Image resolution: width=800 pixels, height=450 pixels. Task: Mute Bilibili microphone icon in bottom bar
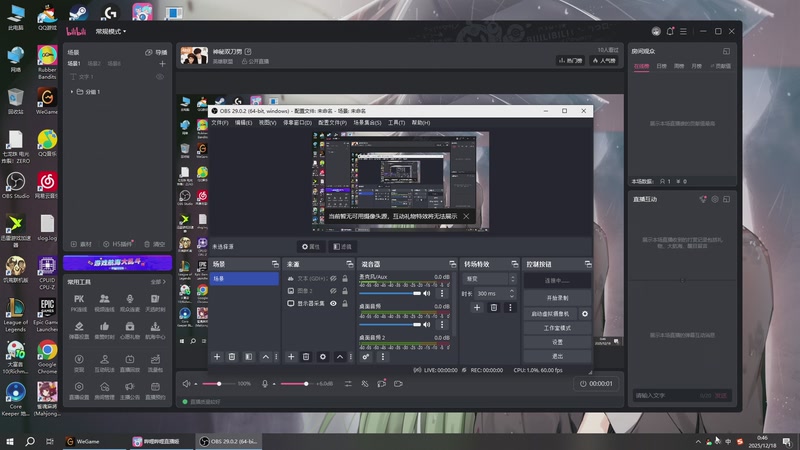pos(265,384)
